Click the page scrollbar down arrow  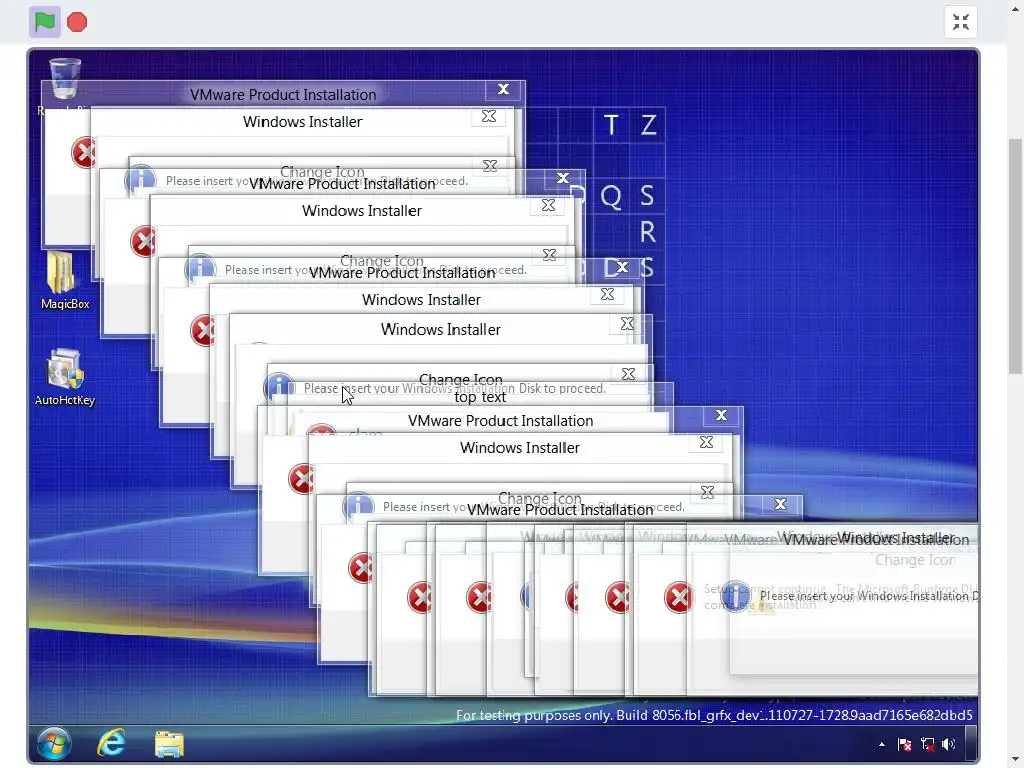pyautogui.click(x=1016, y=760)
